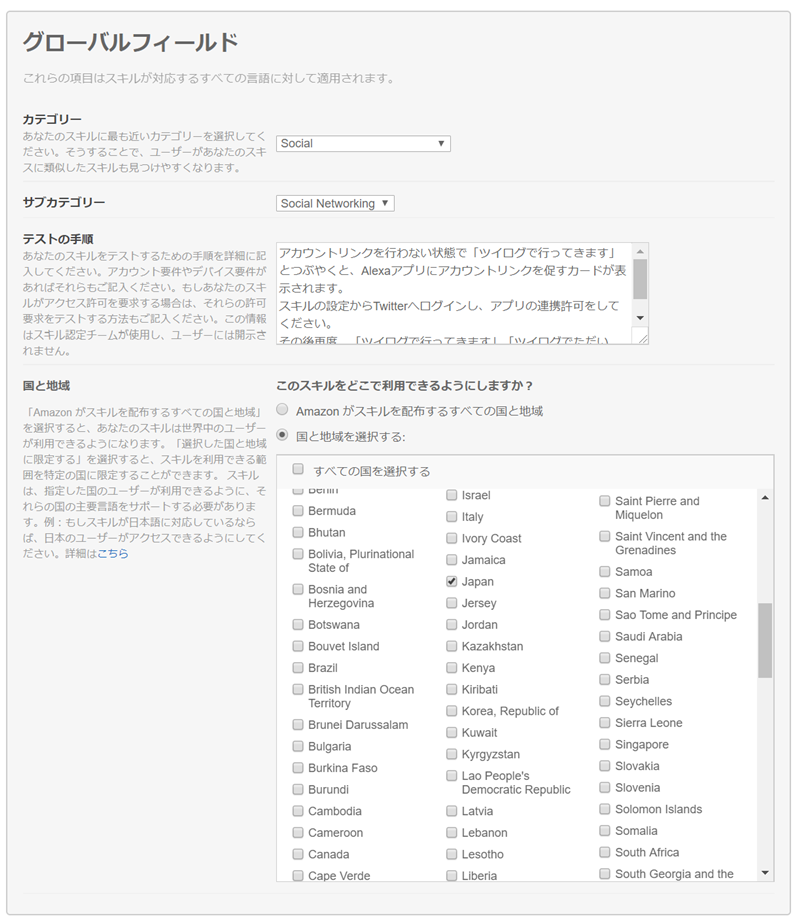This screenshot has width=800, height=923.
Task: Click inside the テストの手順 text area
Action: 460,290
